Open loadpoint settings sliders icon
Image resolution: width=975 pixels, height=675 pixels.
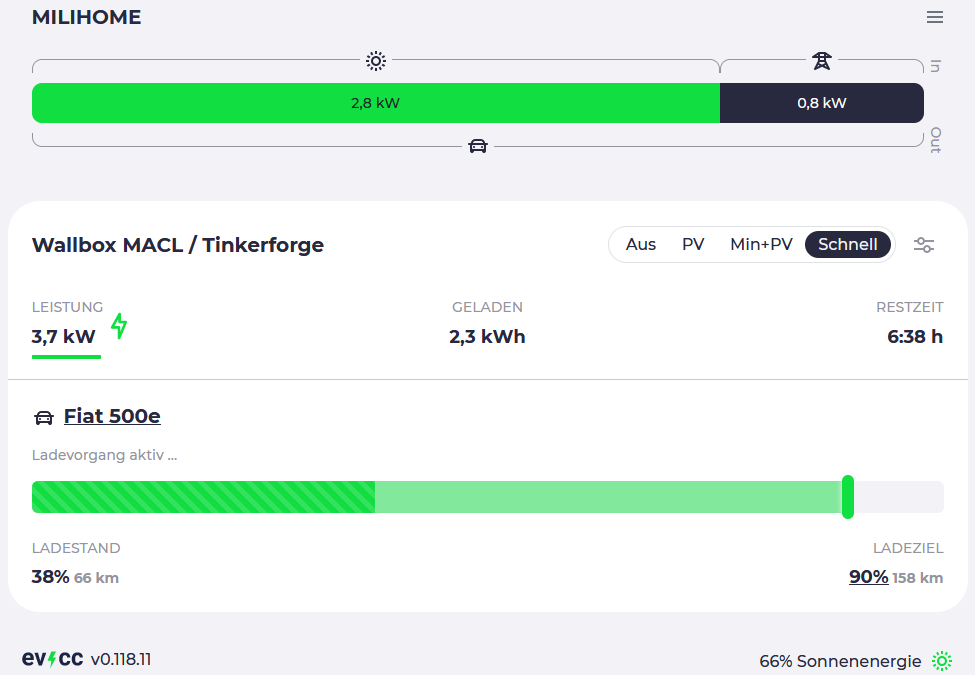coord(924,245)
